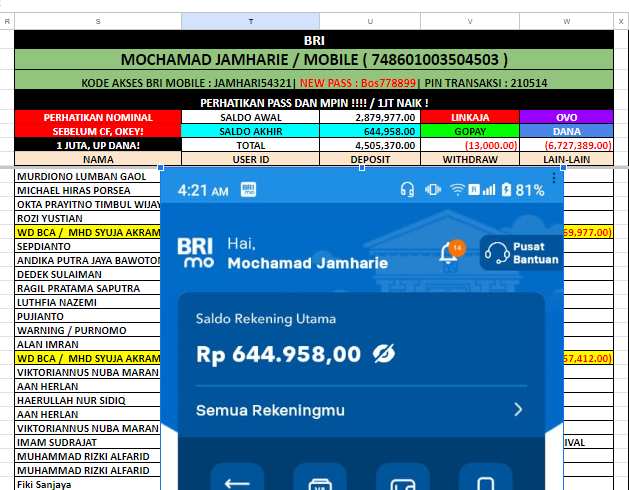Click the GOPAY green cell
629x490 pixels.
[470, 131]
